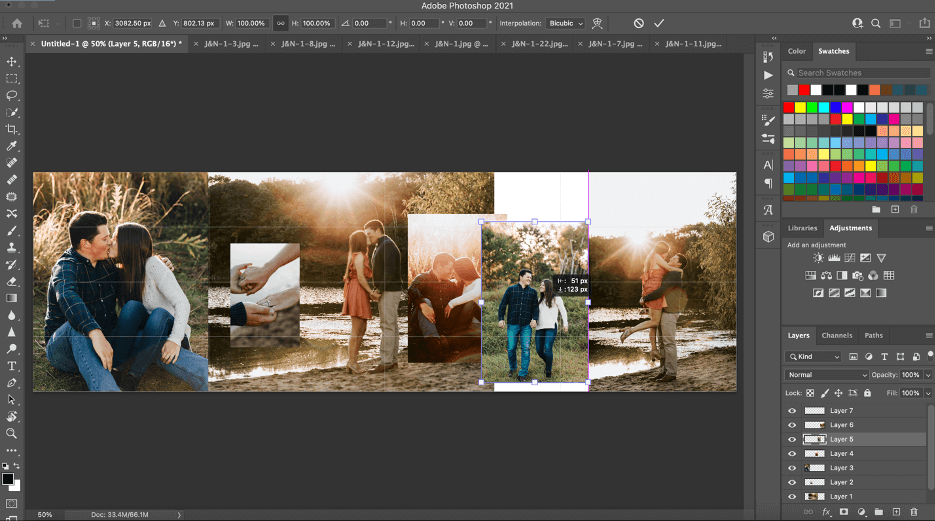The width and height of the screenshot is (935, 521).
Task: Open the Opacity value dropdown arrow
Action: (x=927, y=375)
